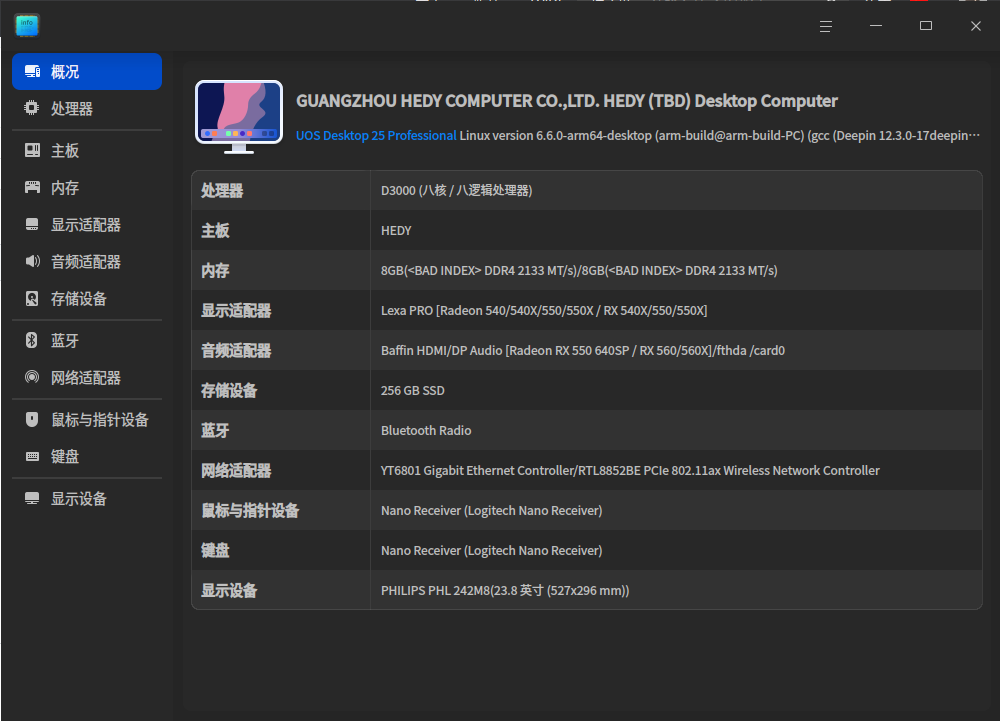Go to the 主板 section
The image size is (1000, 721).
(87, 150)
